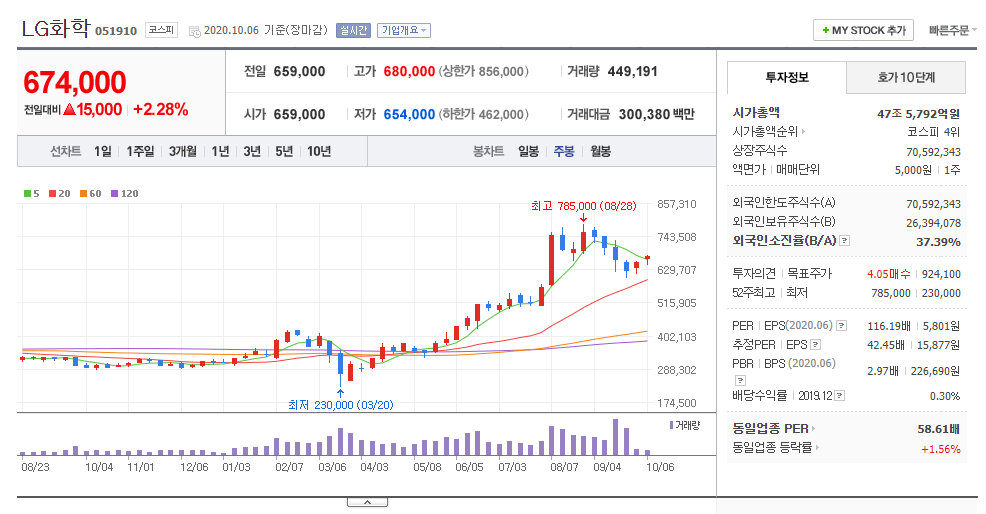Click the 전일 659,000 value

299,72
